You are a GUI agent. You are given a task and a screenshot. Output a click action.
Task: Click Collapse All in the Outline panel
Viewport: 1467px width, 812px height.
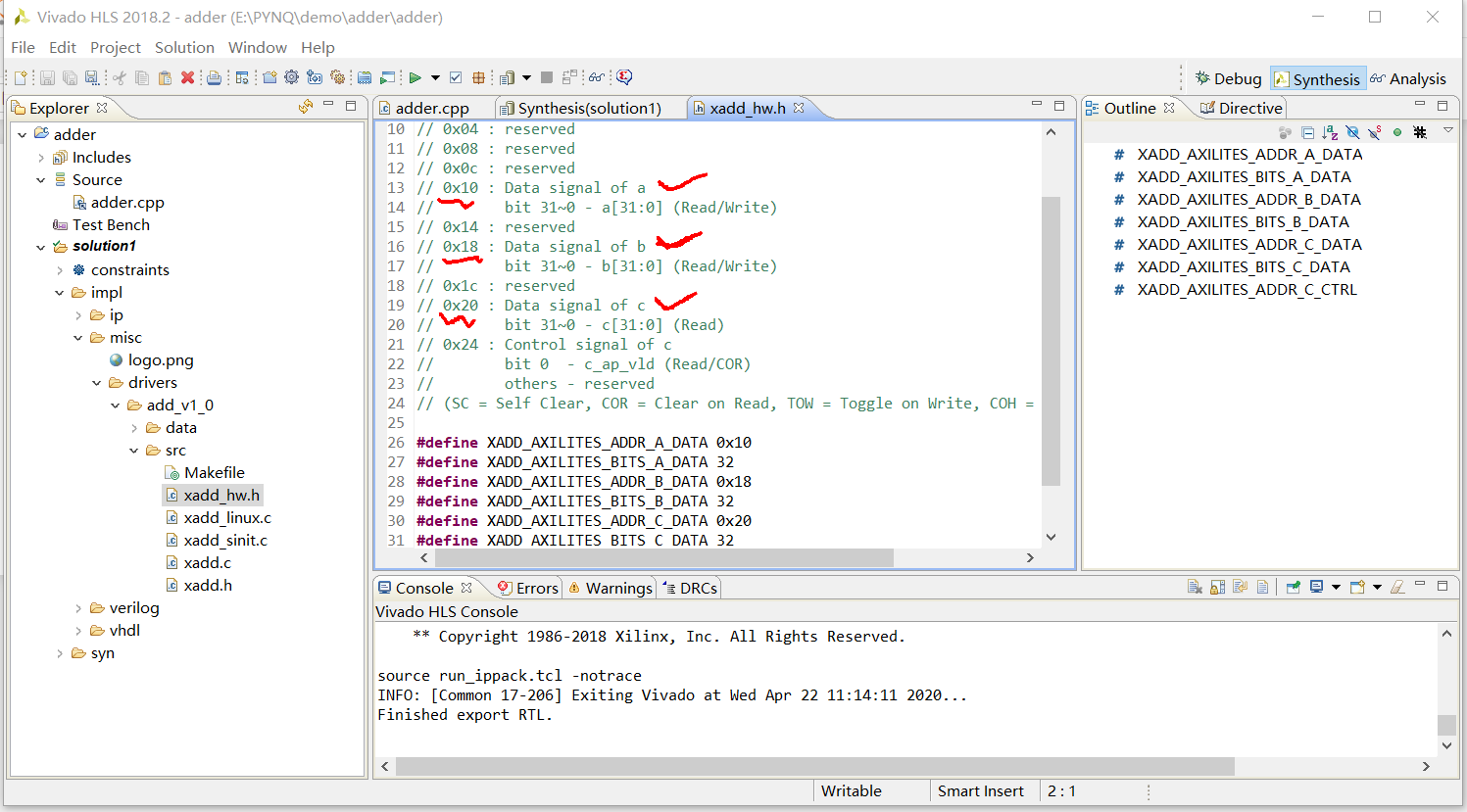1307,132
